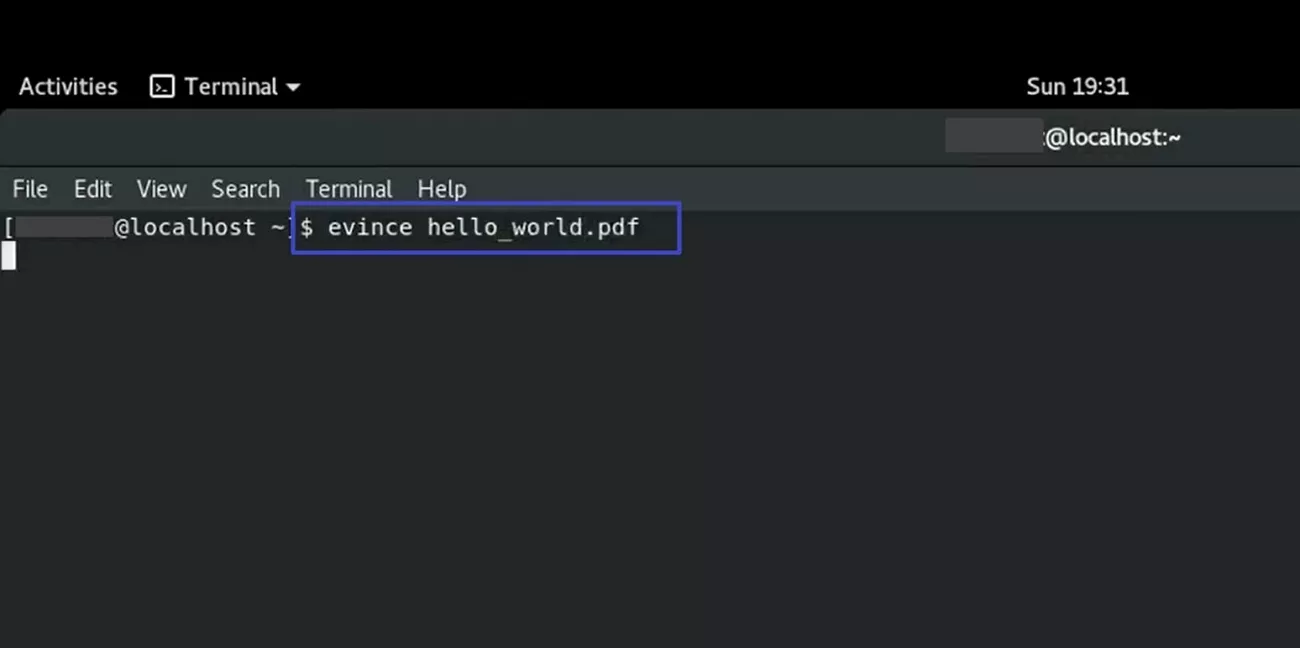Click the blinking terminal cursor
The height and width of the screenshot is (648, 1300).
pyautogui.click(x=9, y=256)
